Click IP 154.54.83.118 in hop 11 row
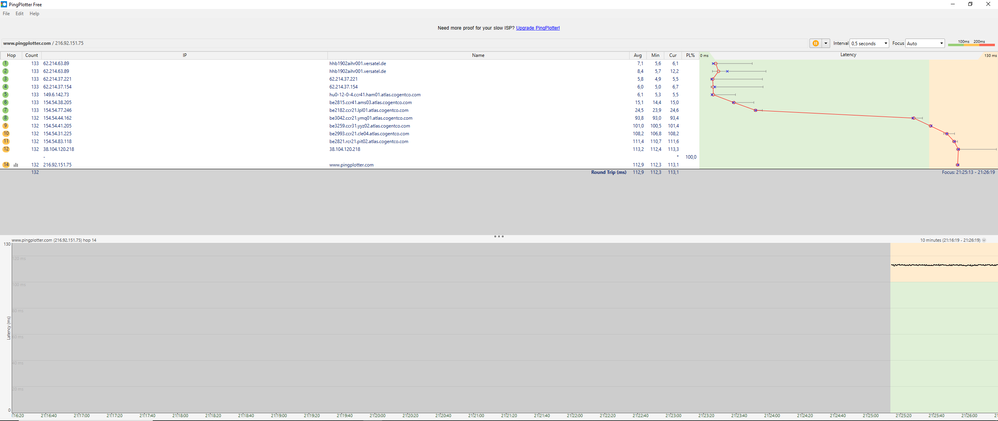This screenshot has height=421, width=998. pyautogui.click(x=57, y=141)
